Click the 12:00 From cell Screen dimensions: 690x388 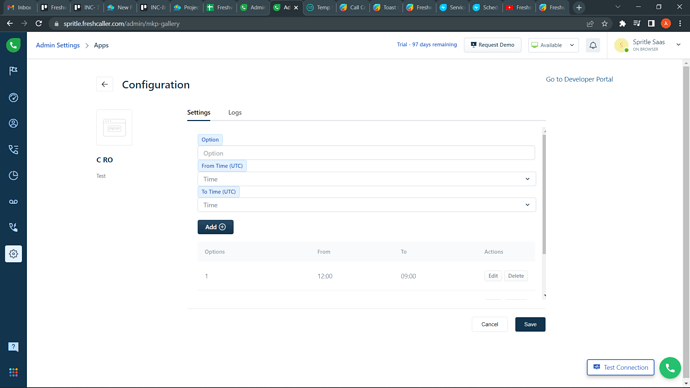325,276
